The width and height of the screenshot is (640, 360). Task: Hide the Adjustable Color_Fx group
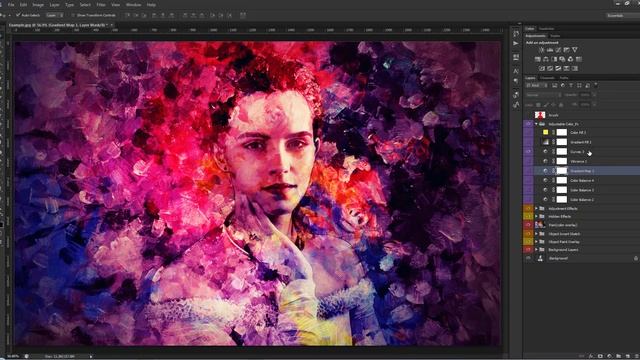point(528,124)
